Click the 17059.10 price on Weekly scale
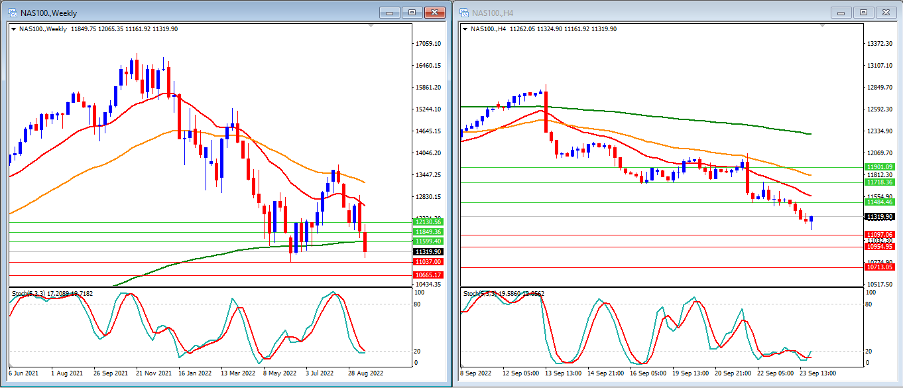Image resolution: width=904 pixels, height=388 pixels. (x=428, y=43)
